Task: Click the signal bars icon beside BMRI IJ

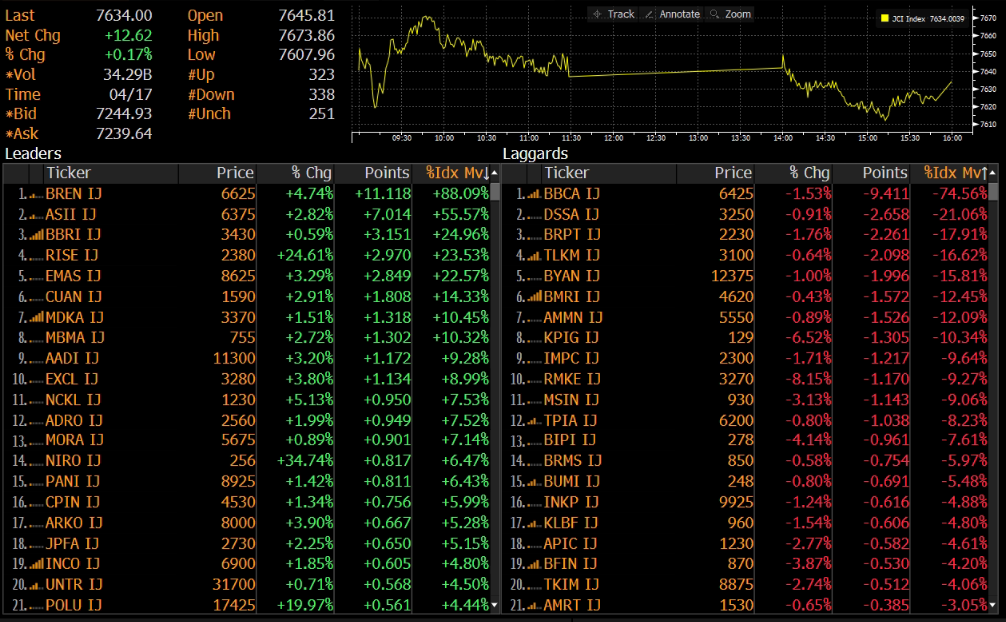Action: 534,297
